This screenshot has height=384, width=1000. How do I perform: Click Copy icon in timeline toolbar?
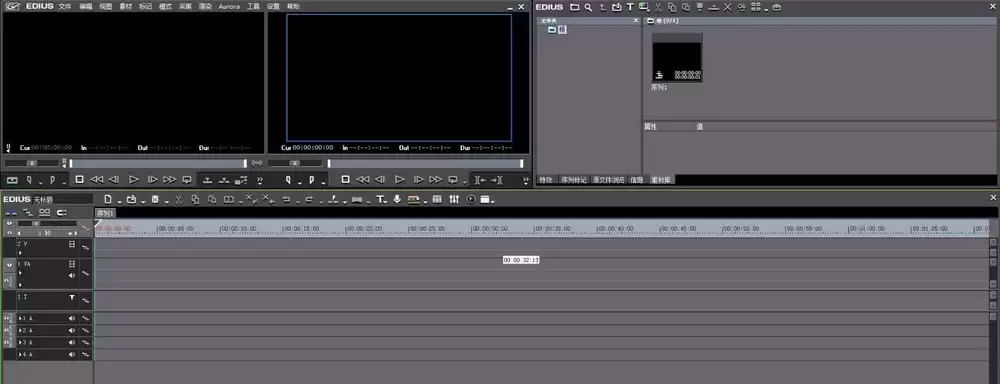tap(195, 200)
